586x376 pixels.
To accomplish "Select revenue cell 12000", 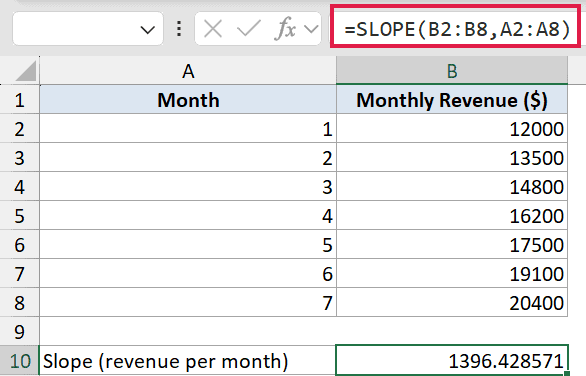I will [x=452, y=128].
